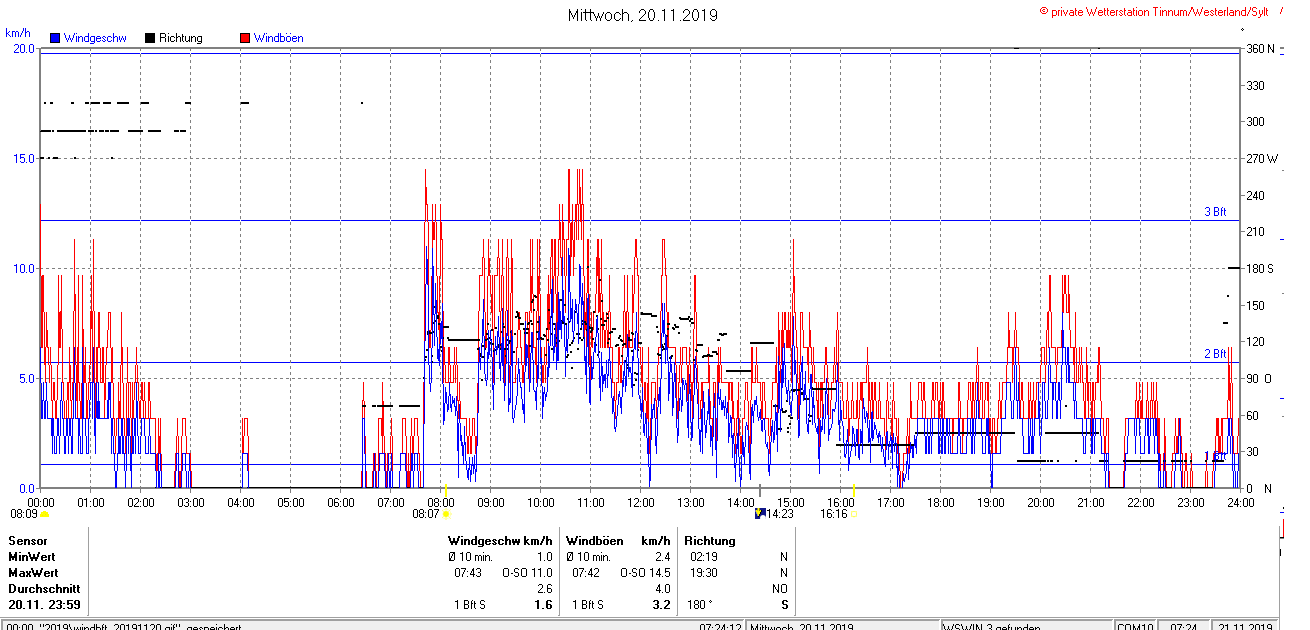Click the red Windböen legend swatch
This screenshot has width=1310, height=630.
244,38
